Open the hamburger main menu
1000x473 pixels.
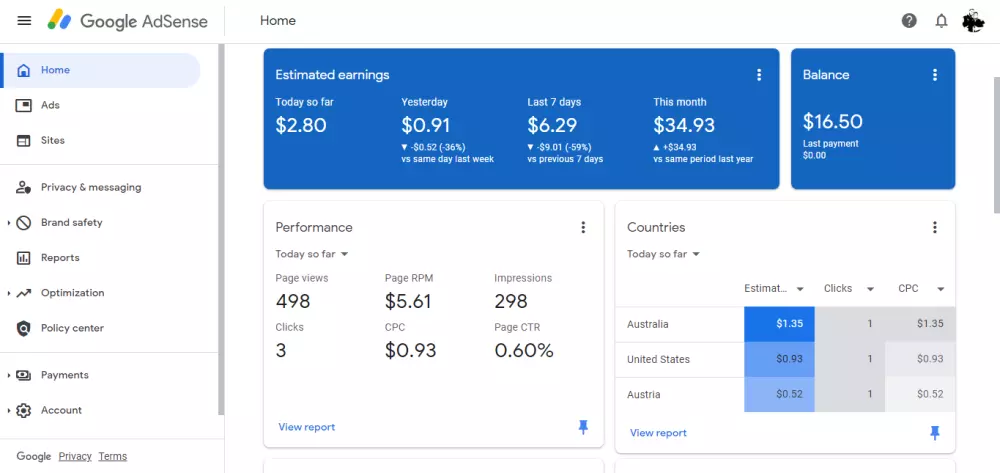[24, 21]
